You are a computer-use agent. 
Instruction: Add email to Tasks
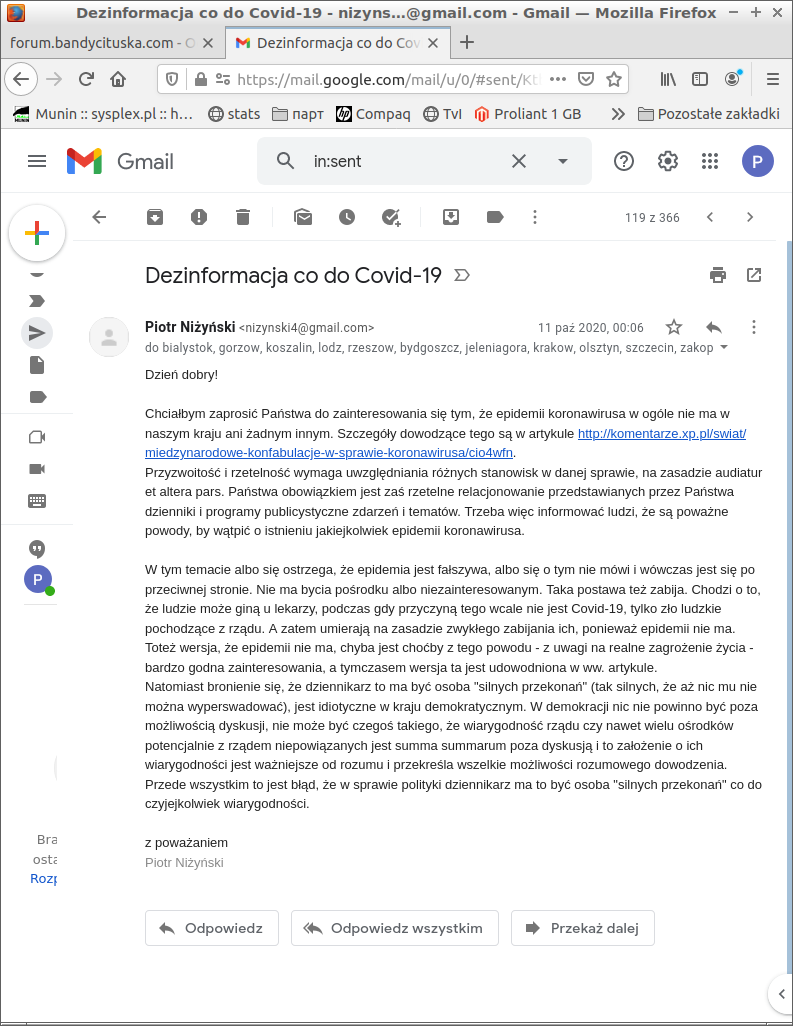(x=391, y=217)
